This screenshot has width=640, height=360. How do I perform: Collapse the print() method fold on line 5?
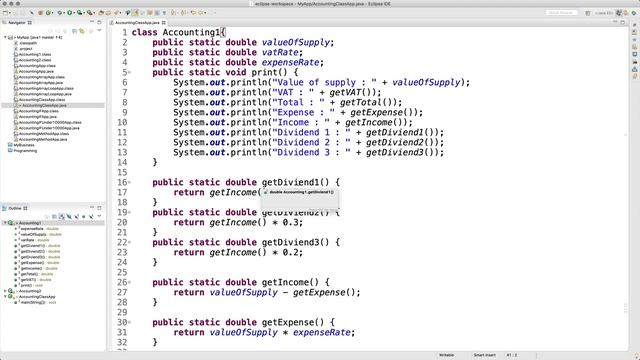[130, 72]
